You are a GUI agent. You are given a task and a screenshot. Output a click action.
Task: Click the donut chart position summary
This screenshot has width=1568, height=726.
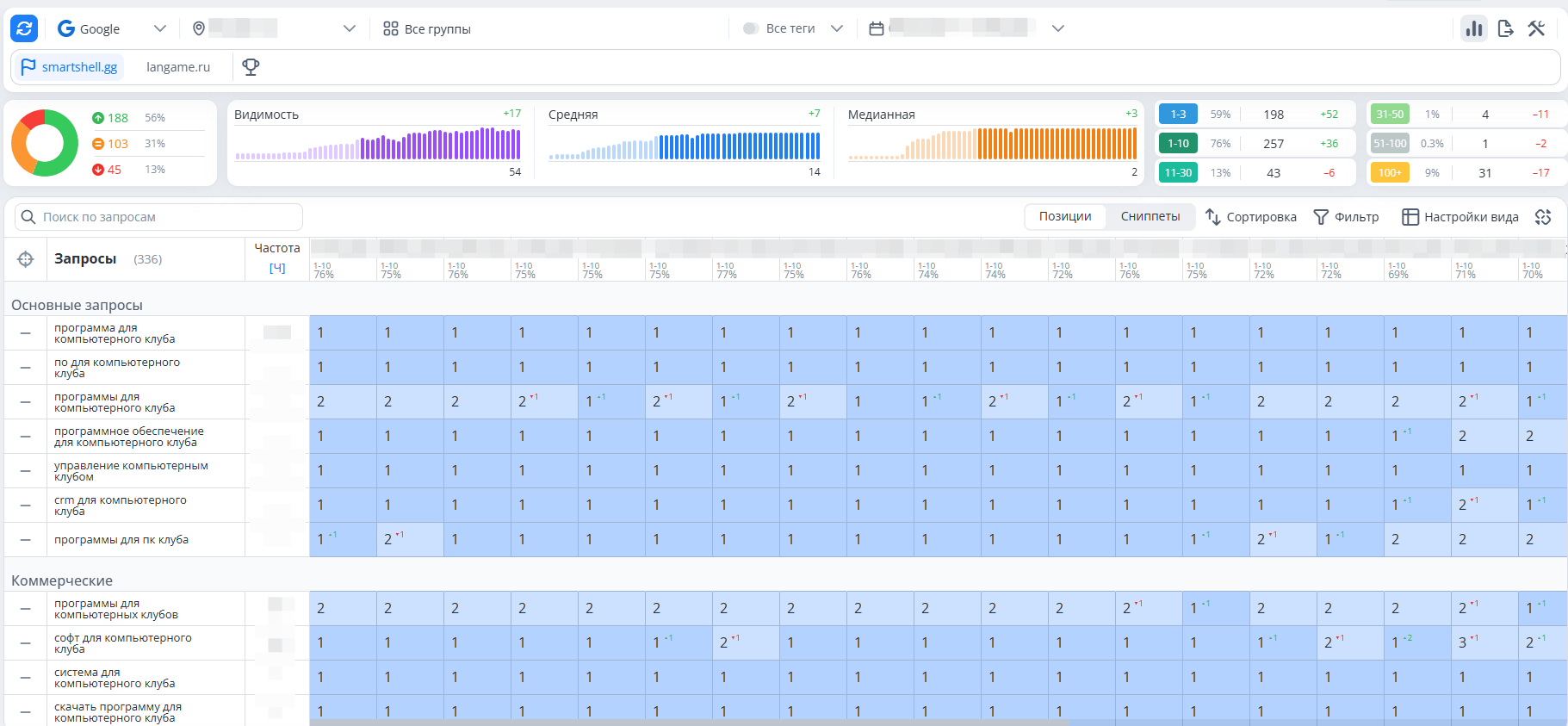[45, 143]
